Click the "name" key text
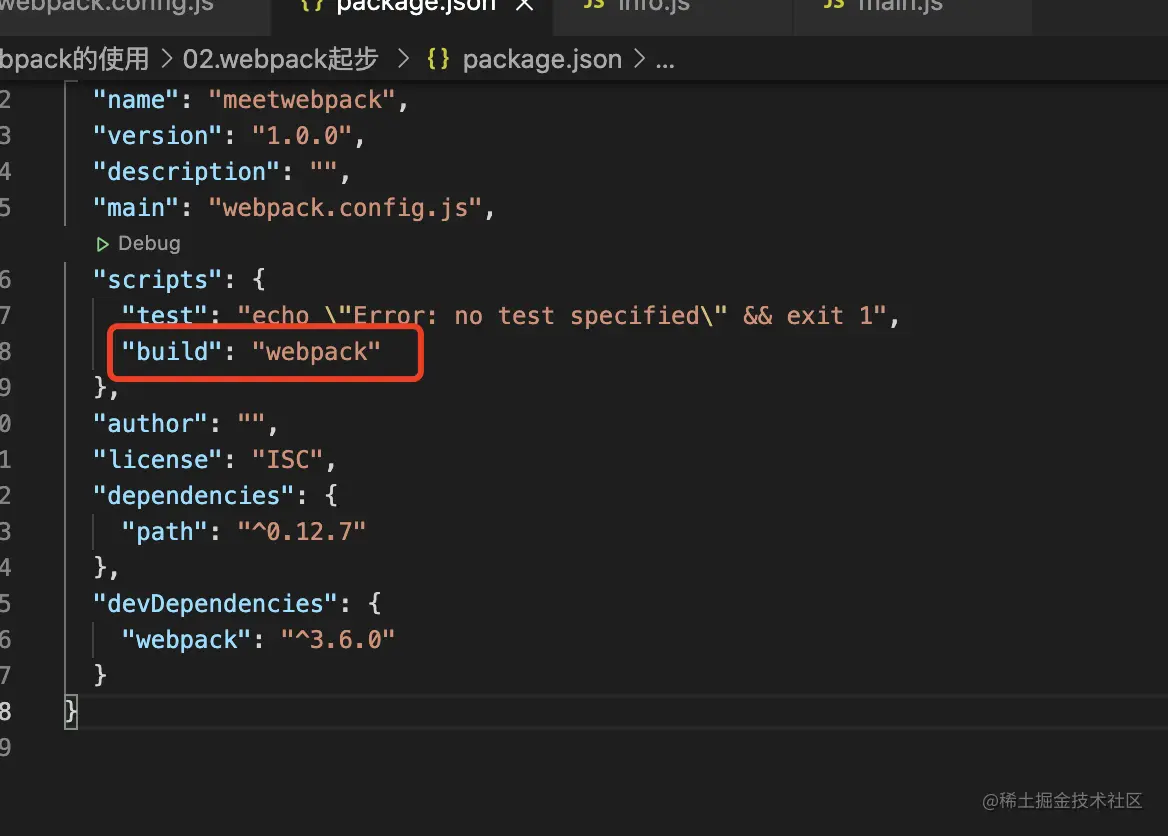1168x836 pixels. (x=136, y=100)
